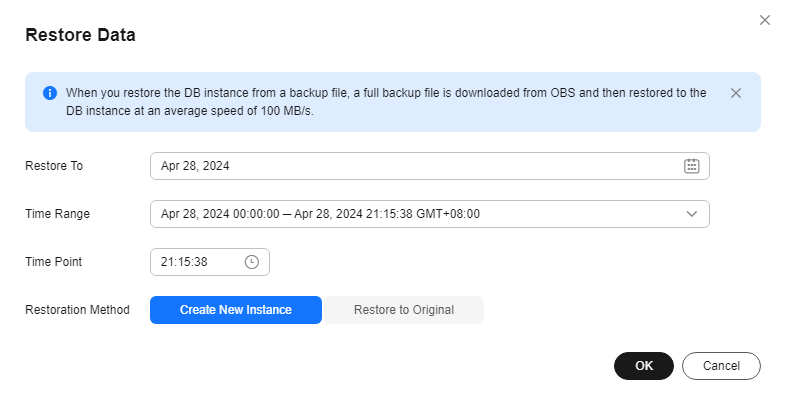Select Create New Instance restoration method
Viewport: 786px width, 408px height.
[236, 310]
